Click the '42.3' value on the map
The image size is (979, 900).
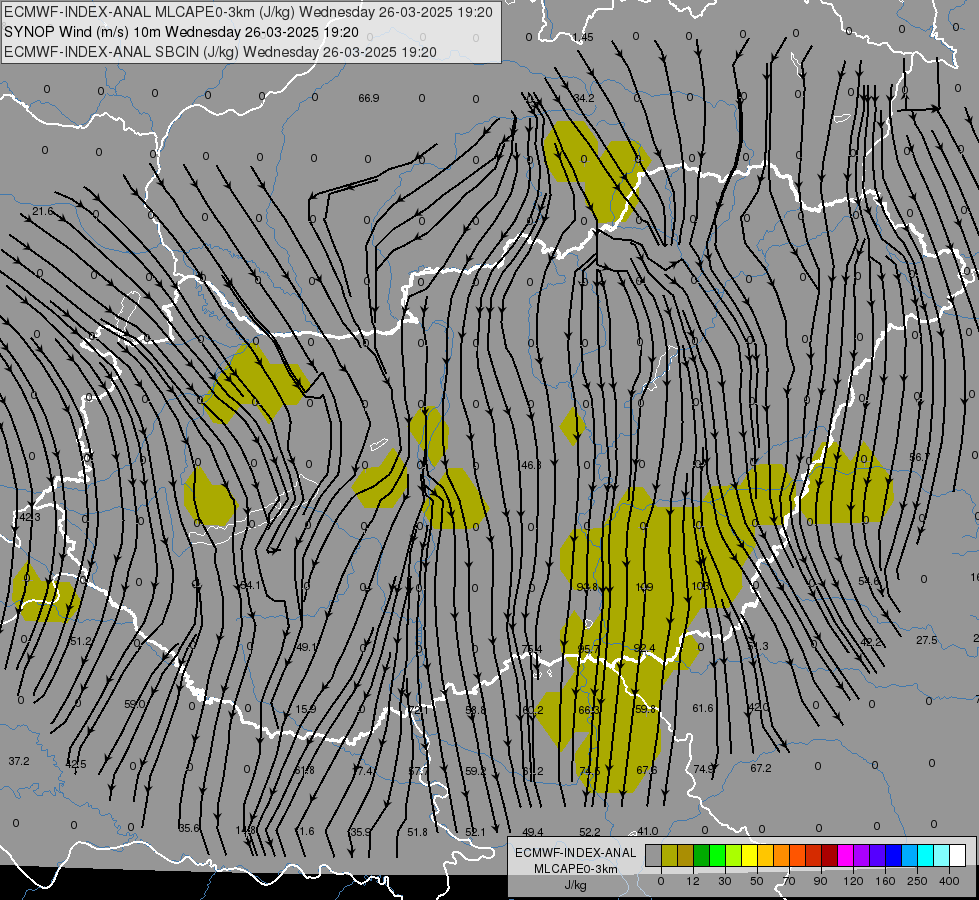(x=29, y=517)
